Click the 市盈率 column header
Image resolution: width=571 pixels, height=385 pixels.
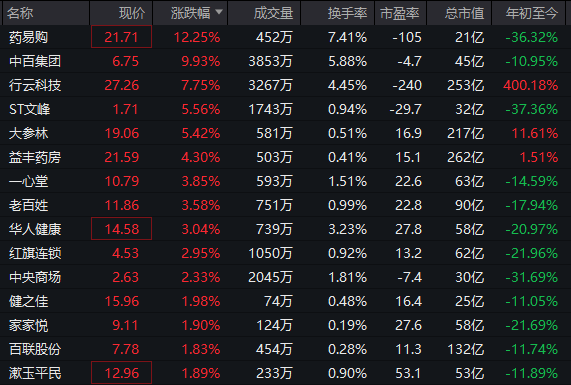(x=401, y=13)
